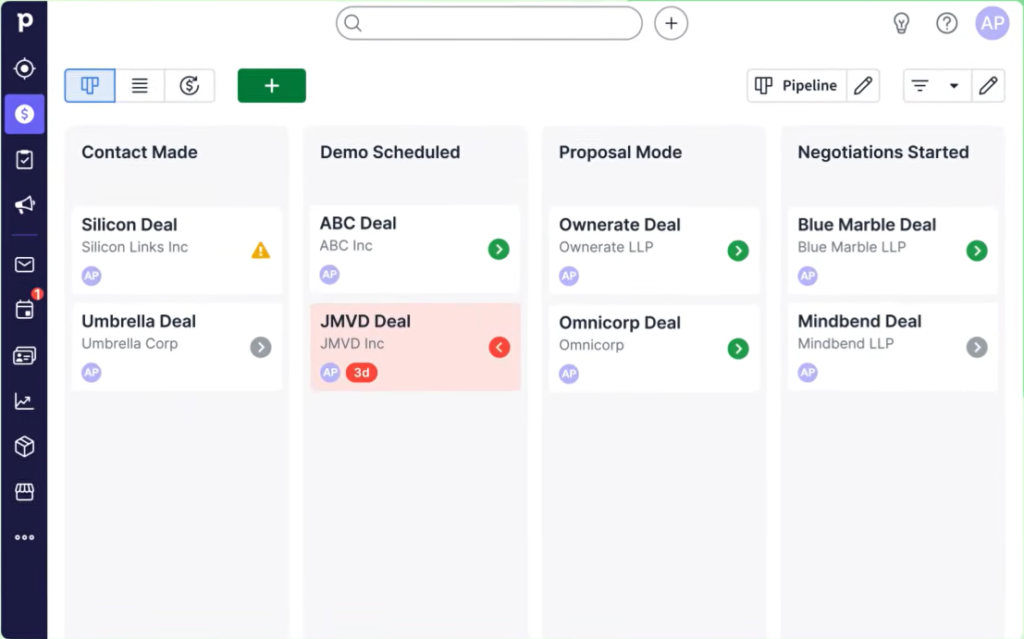Switch to forecast view
The height and width of the screenshot is (639, 1024).
click(189, 86)
